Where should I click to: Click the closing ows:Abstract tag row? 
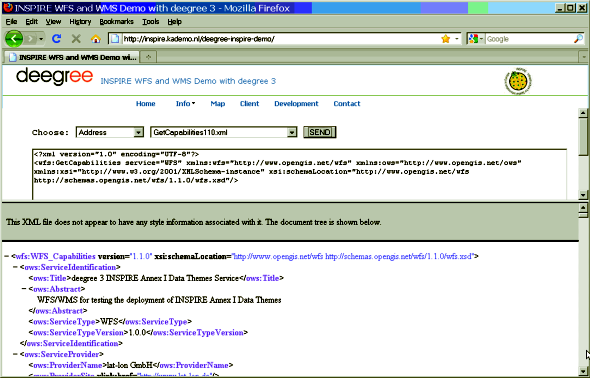(x=58, y=311)
